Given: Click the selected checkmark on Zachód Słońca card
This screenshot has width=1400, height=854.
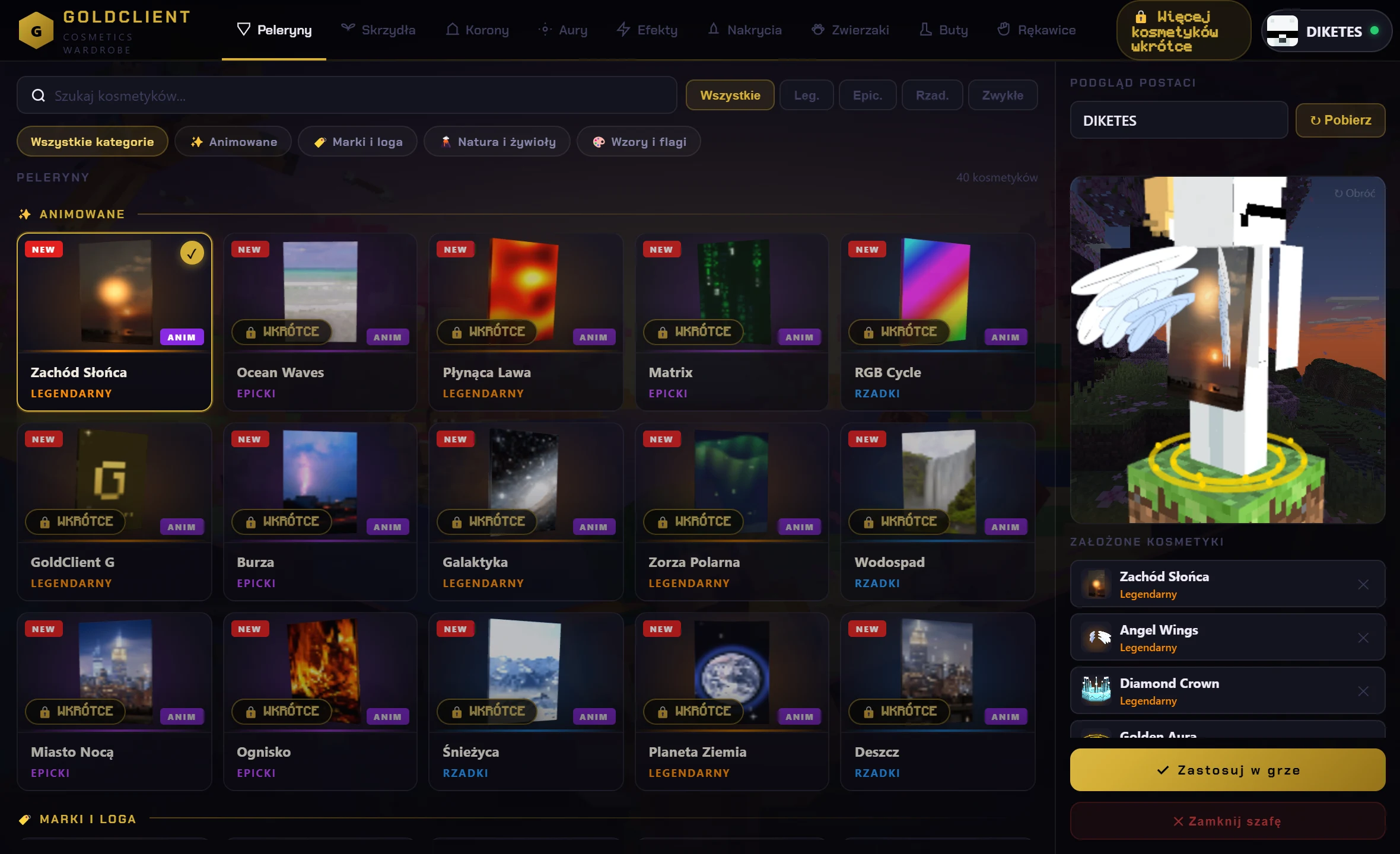Looking at the screenshot, I should pos(192,253).
